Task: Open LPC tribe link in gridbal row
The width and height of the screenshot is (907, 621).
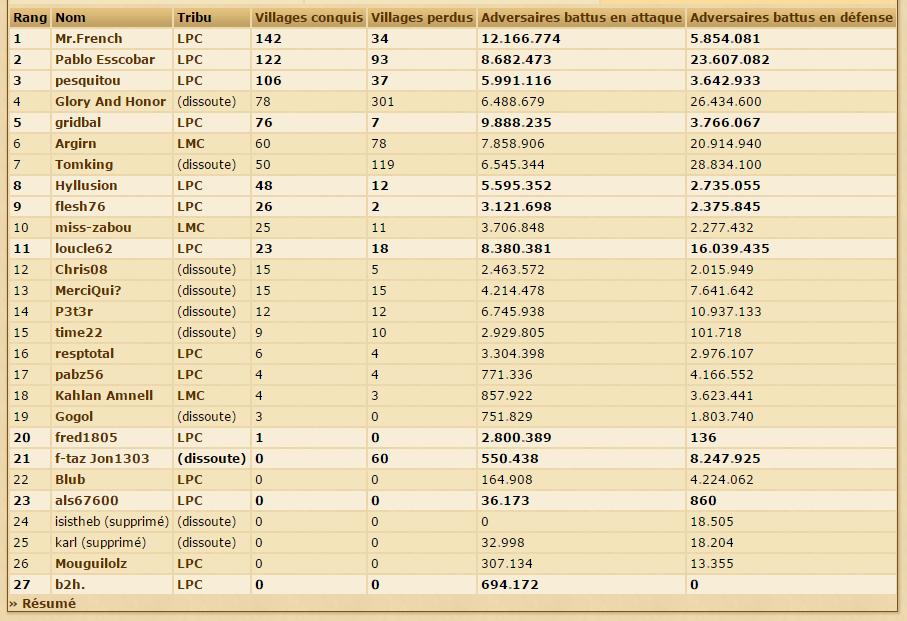Action: click(190, 123)
